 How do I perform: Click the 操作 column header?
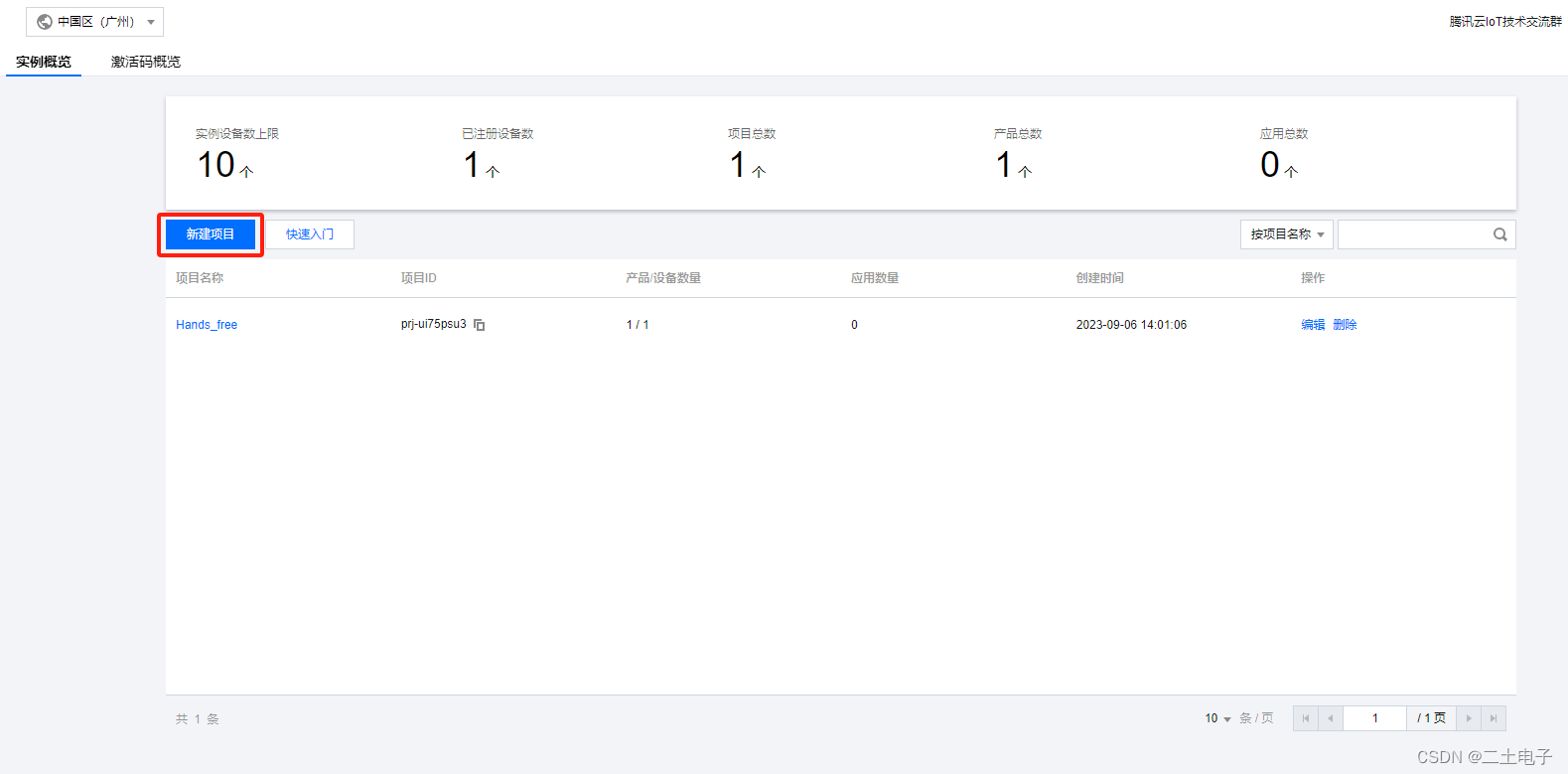coord(1313,278)
